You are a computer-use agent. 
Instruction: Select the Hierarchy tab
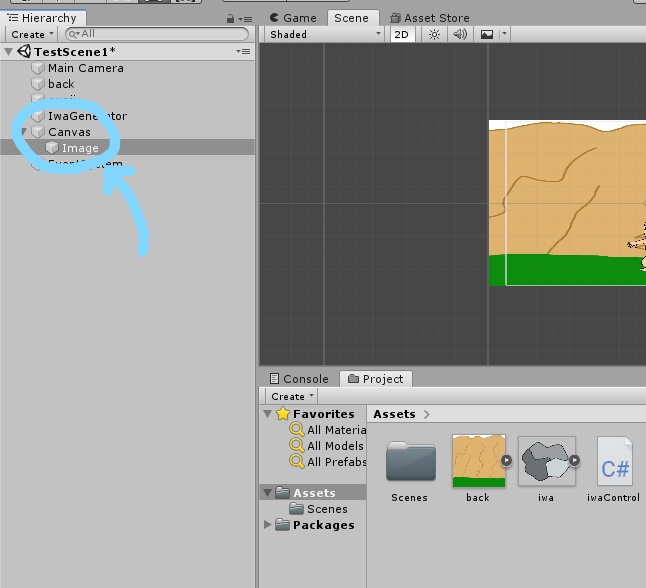click(42, 18)
